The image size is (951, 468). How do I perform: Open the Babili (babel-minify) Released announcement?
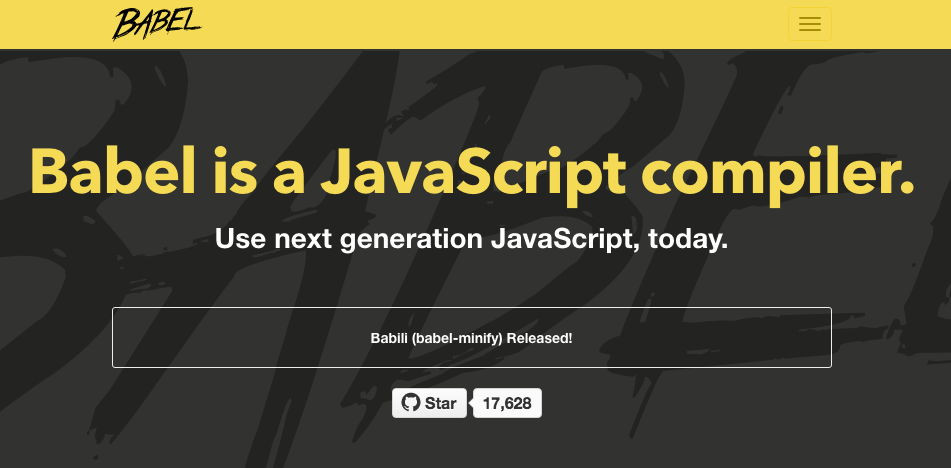[x=471, y=338]
